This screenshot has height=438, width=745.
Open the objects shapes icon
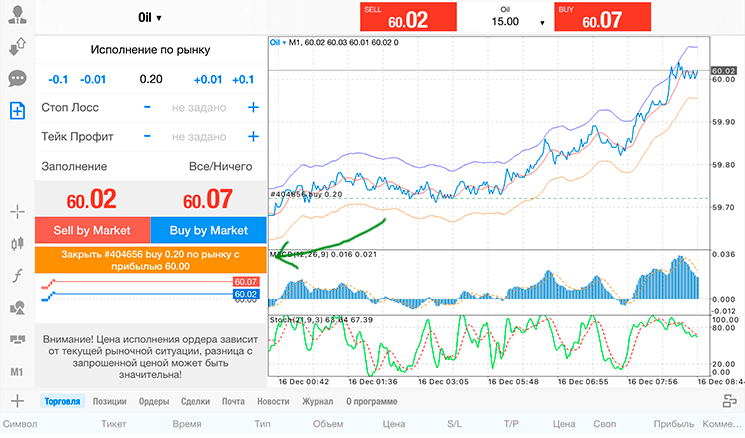(18, 308)
